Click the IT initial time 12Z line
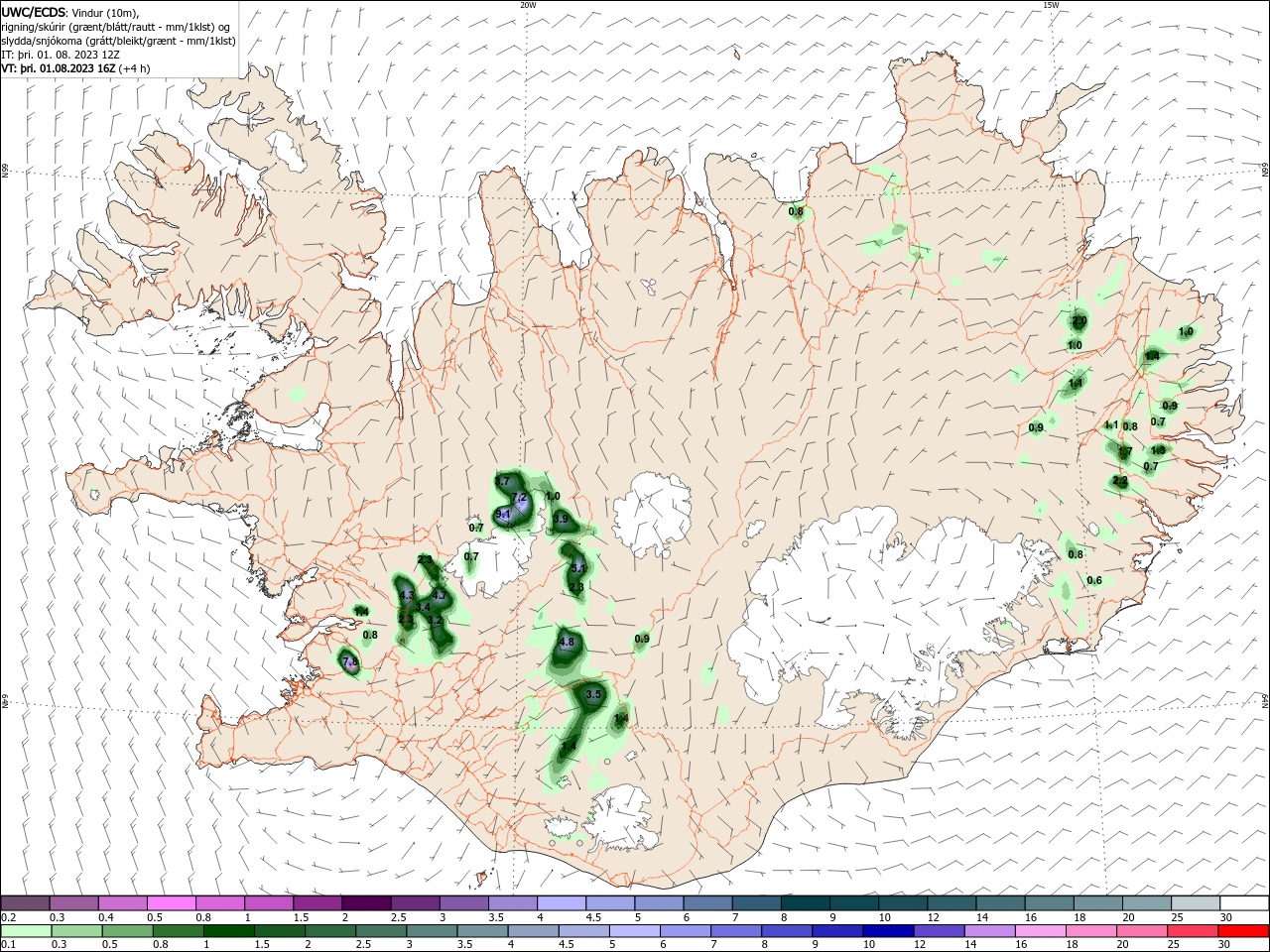Viewport: 1270px width, 952px height. (x=61, y=55)
